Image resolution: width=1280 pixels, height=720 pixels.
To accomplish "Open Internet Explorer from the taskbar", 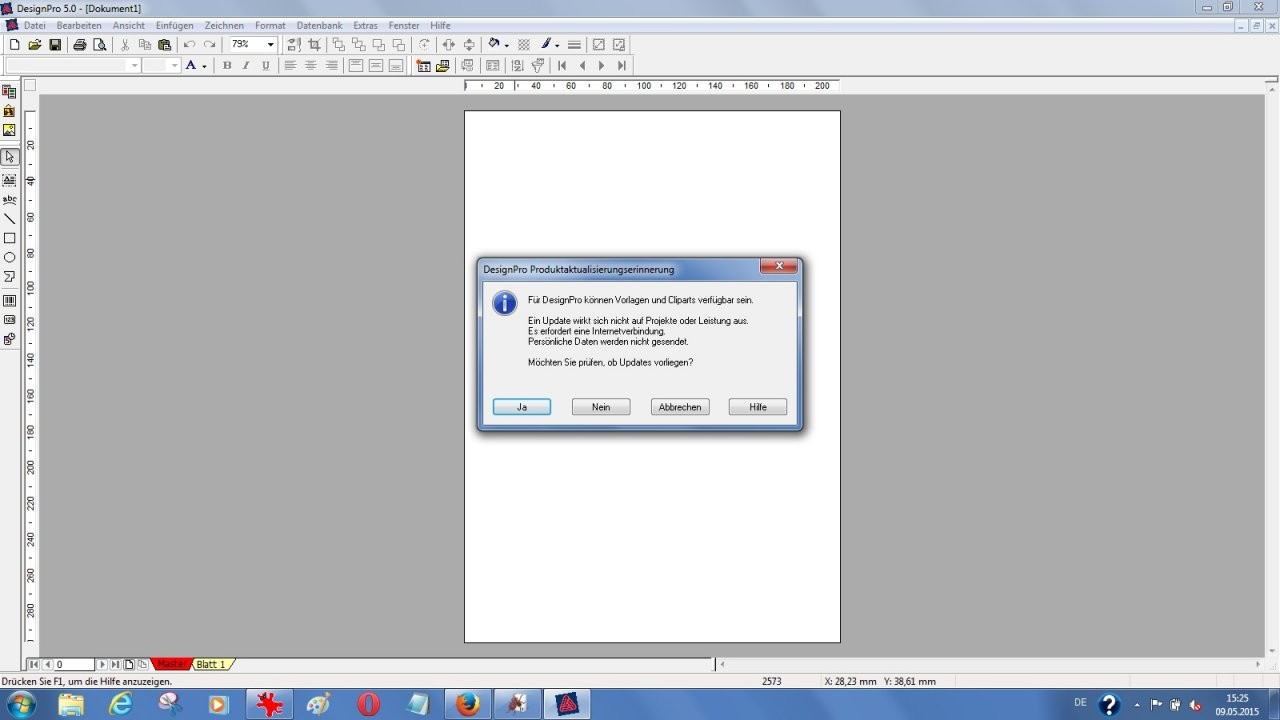I will (x=121, y=704).
